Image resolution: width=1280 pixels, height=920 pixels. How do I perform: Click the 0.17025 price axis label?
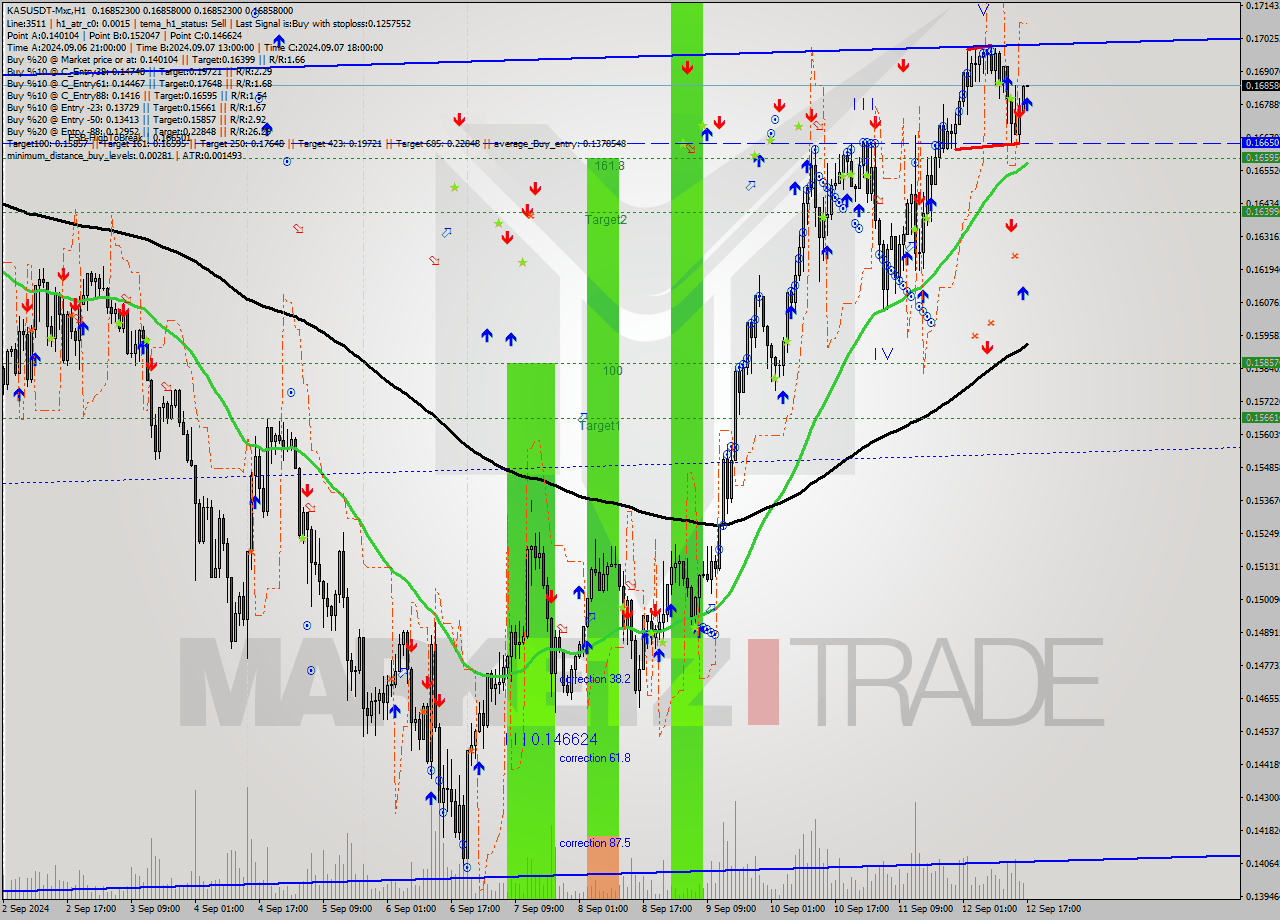click(x=1263, y=39)
